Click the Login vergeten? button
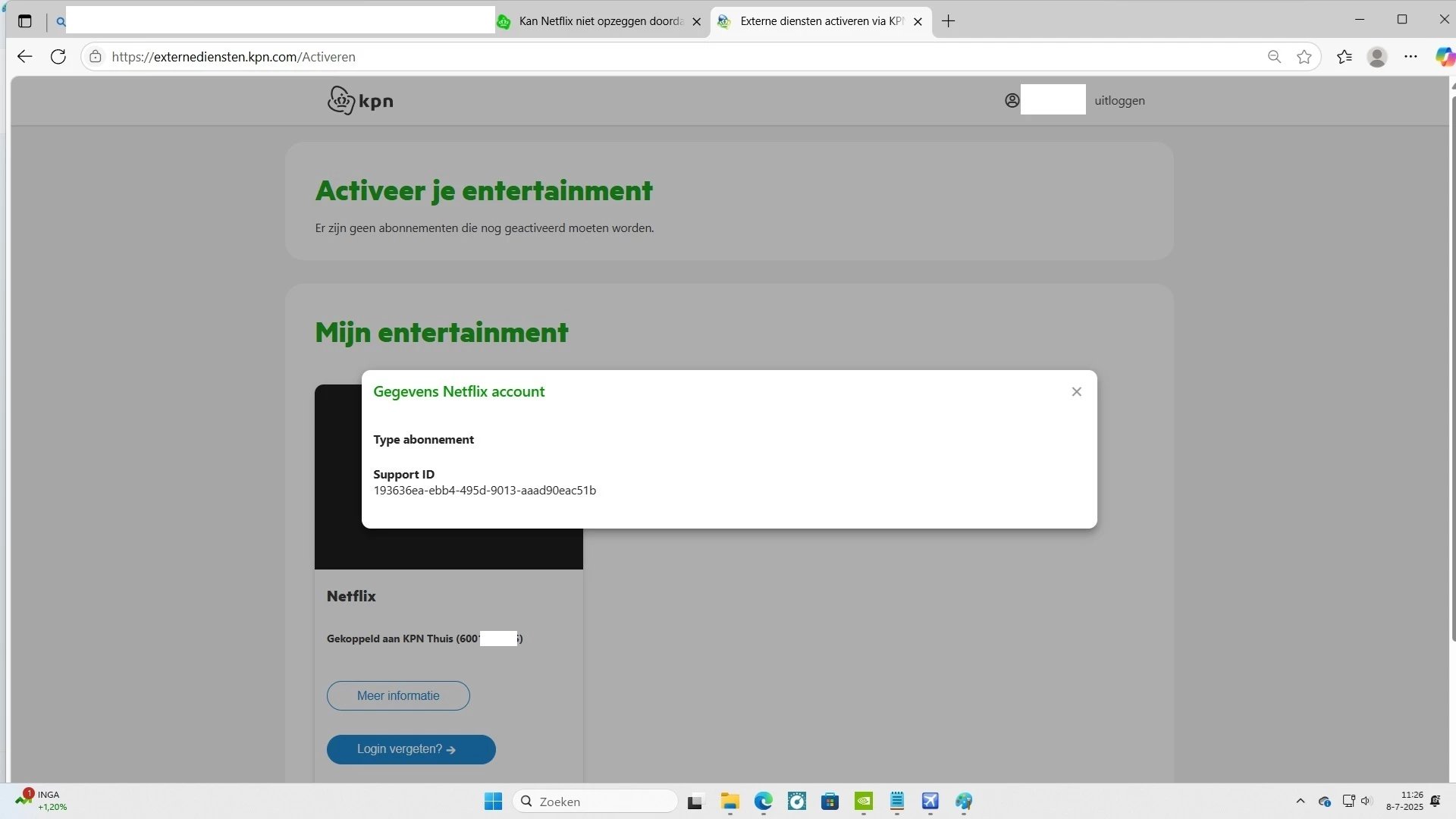This screenshot has height=819, width=1456. 410,749
